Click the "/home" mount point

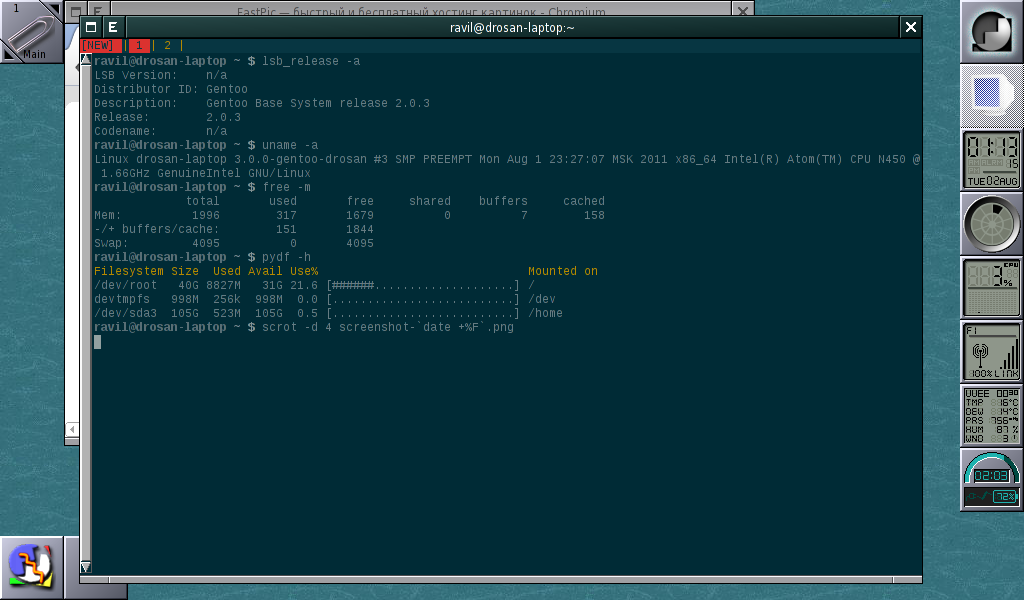pos(545,313)
